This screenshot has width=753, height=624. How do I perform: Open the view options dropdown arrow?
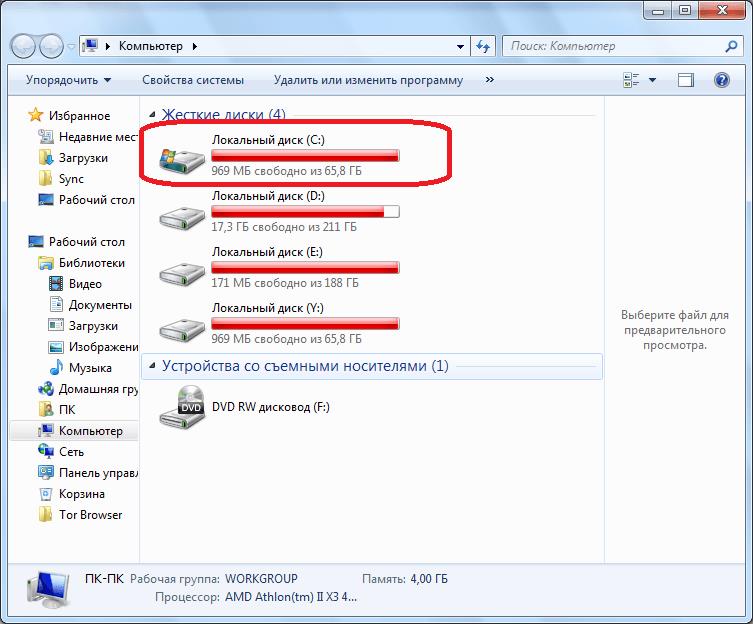pos(653,80)
